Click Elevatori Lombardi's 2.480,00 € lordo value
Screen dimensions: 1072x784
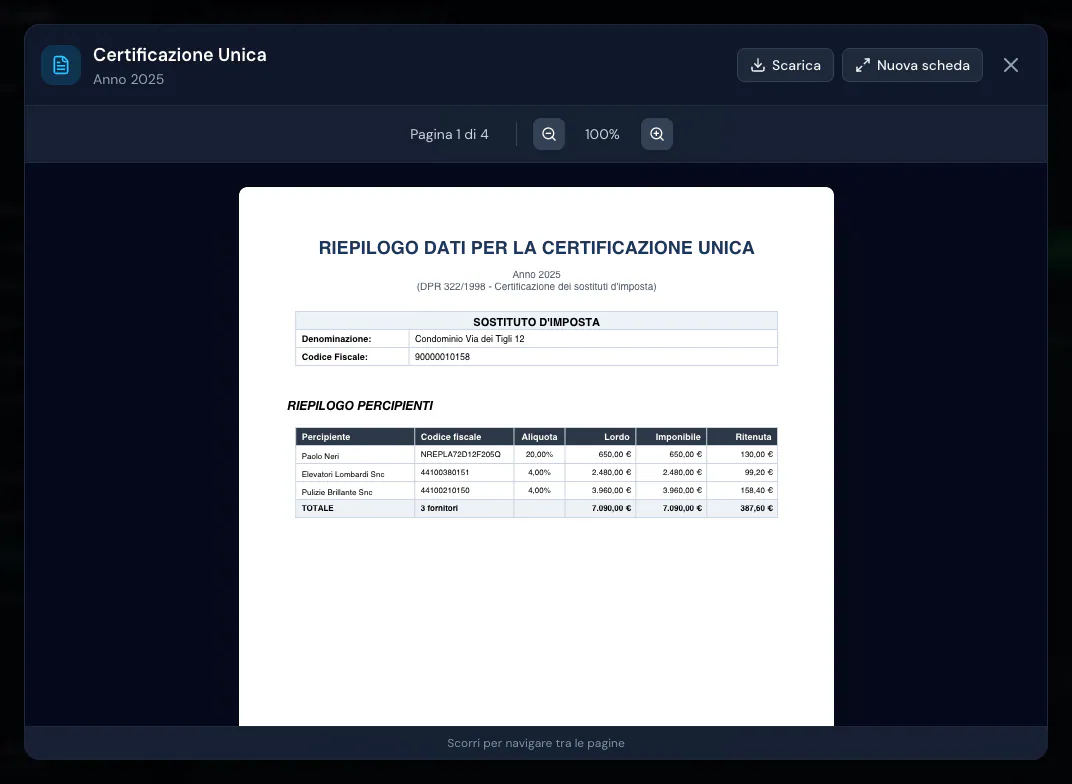[611, 472]
